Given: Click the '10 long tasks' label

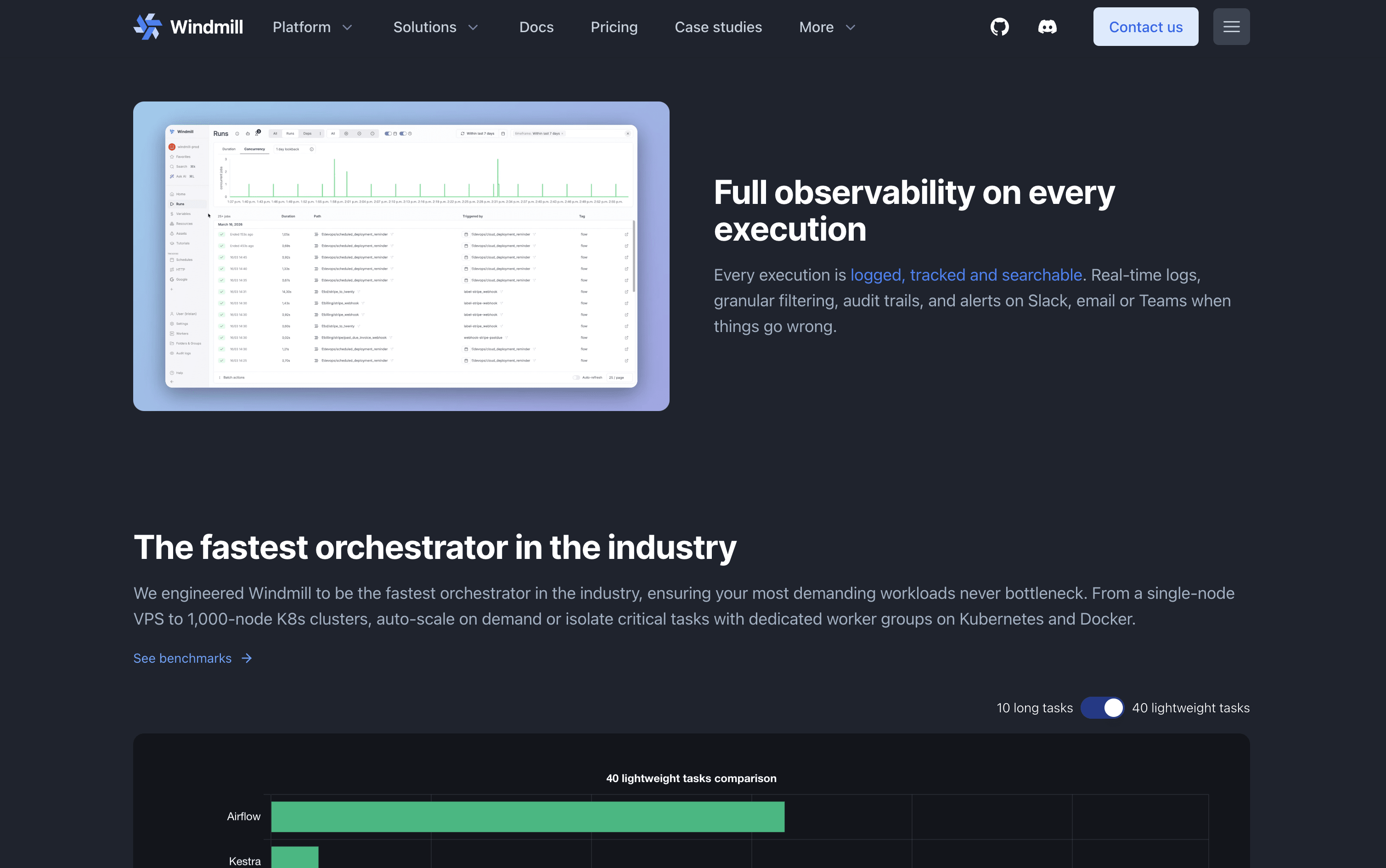Looking at the screenshot, I should [x=1034, y=708].
